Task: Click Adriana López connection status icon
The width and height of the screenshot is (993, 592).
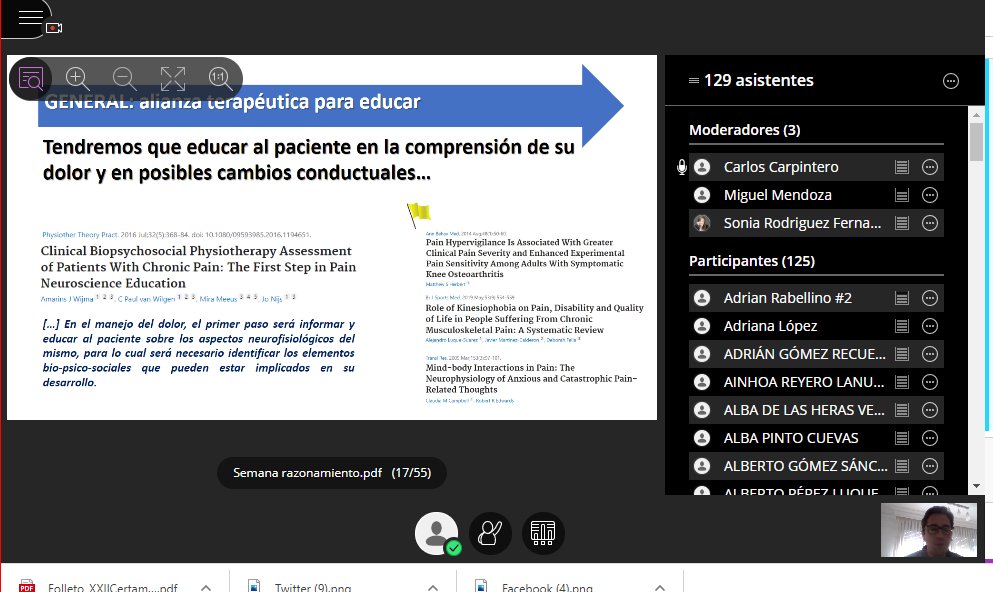Action: 902,326
